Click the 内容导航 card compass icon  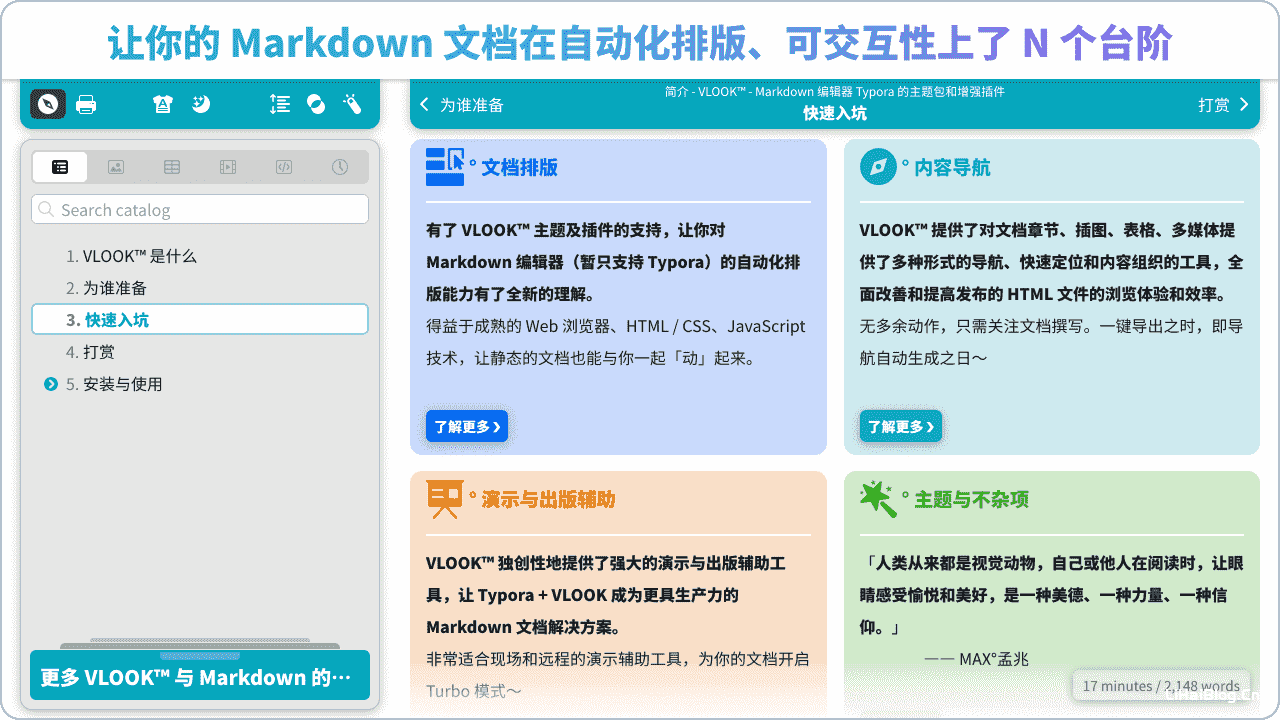point(878,167)
